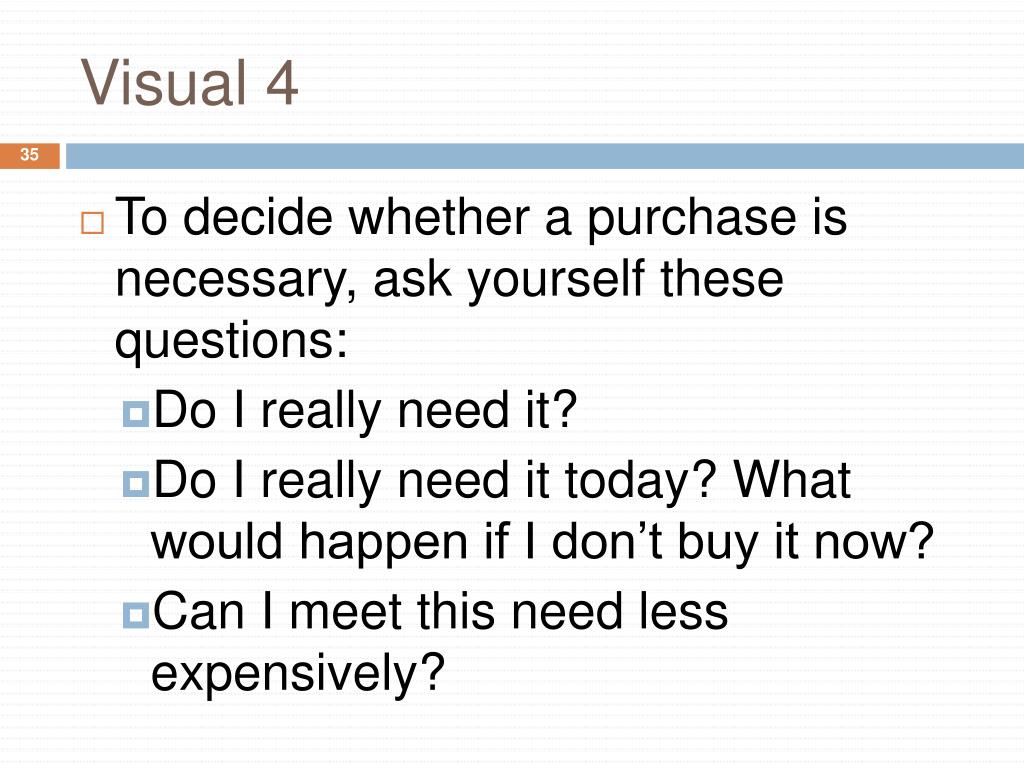The width and height of the screenshot is (1024, 768).
Task: Click the blue horizontal divider bar
Action: pyautogui.click(x=545, y=156)
